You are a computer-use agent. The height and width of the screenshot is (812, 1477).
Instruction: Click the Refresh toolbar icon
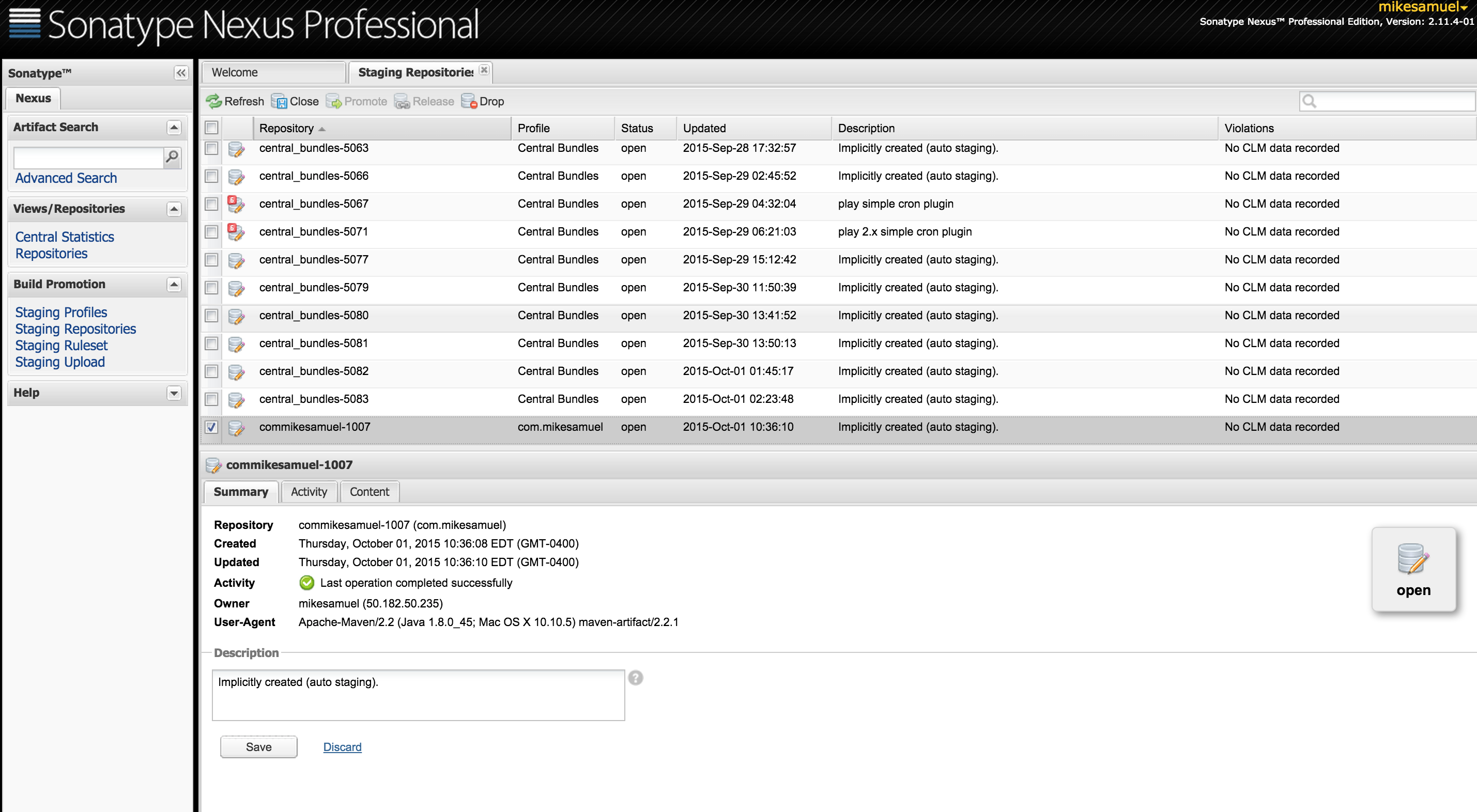(214, 101)
